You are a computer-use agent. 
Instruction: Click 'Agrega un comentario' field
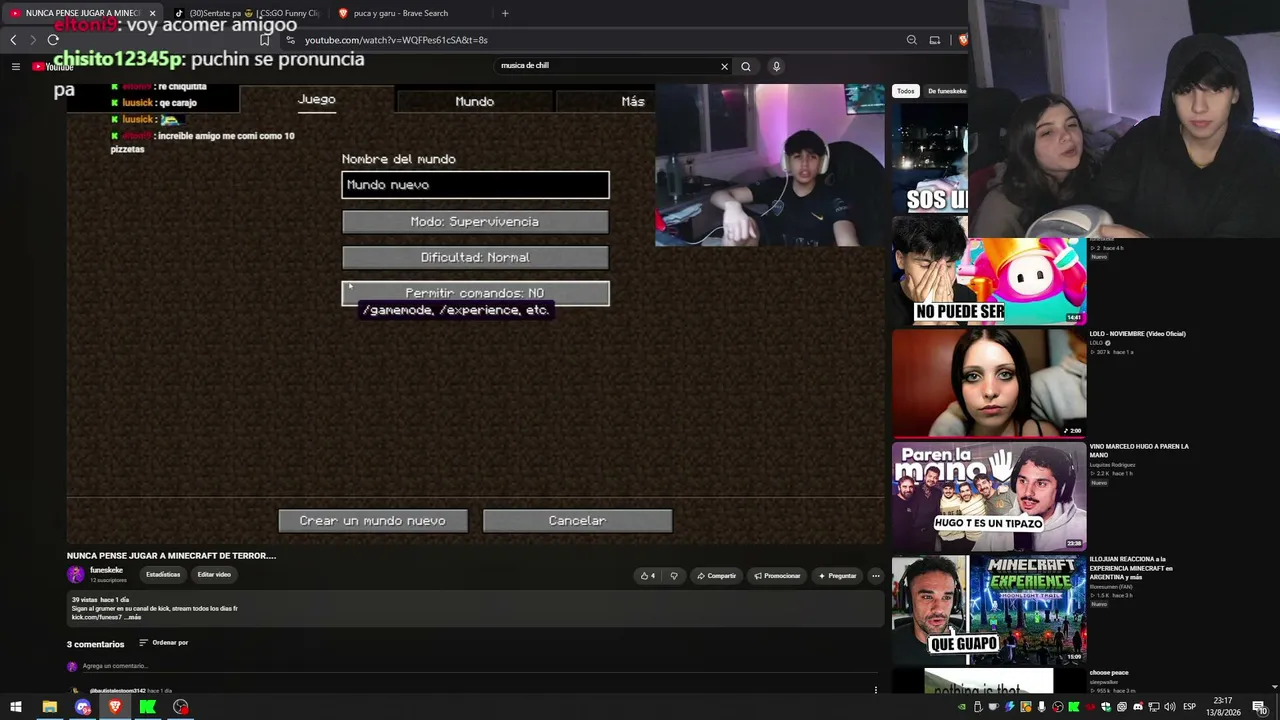tap(115, 666)
